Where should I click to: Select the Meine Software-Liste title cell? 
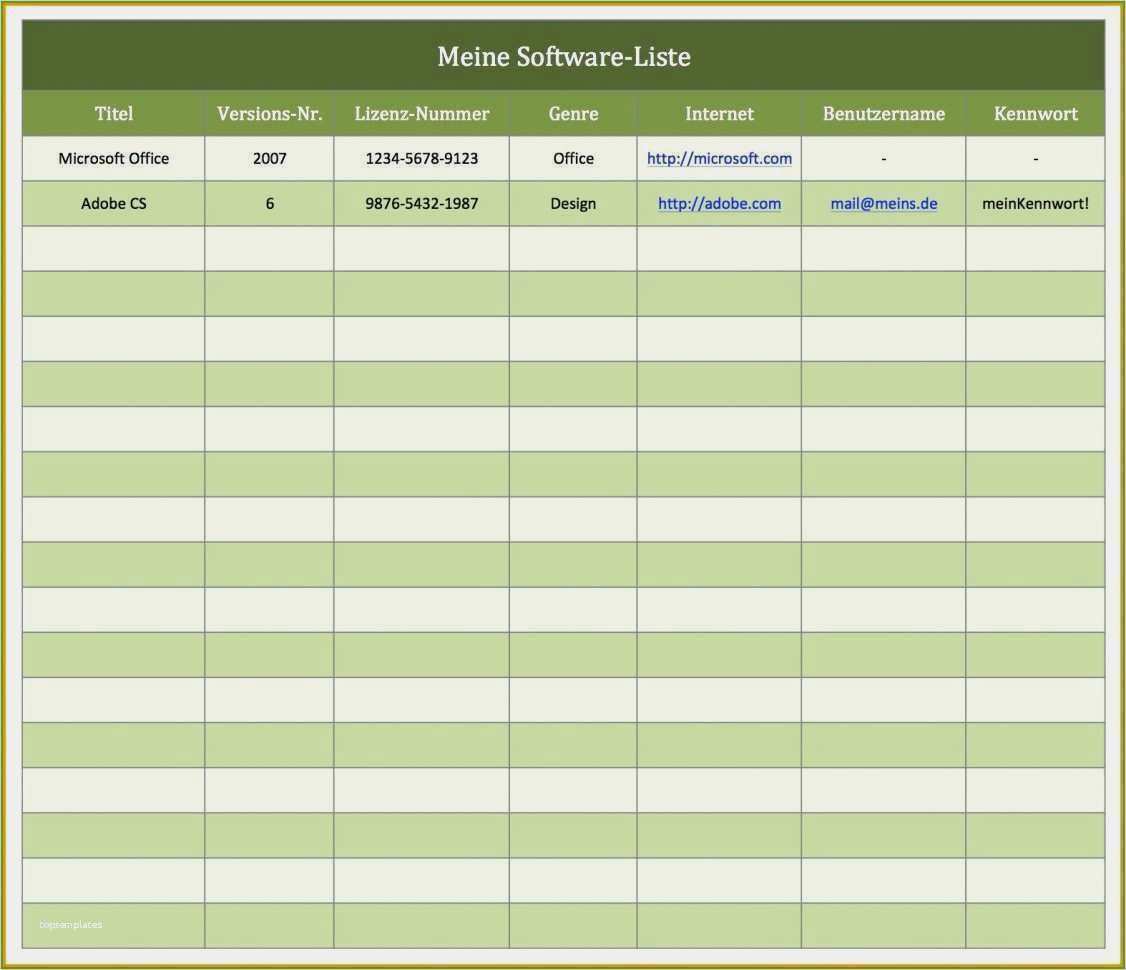pos(564,55)
